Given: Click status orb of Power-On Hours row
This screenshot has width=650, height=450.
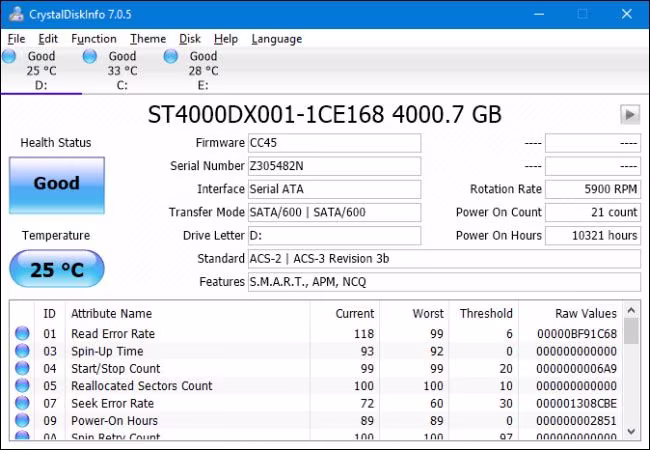Looking at the screenshot, I should 22,420.
